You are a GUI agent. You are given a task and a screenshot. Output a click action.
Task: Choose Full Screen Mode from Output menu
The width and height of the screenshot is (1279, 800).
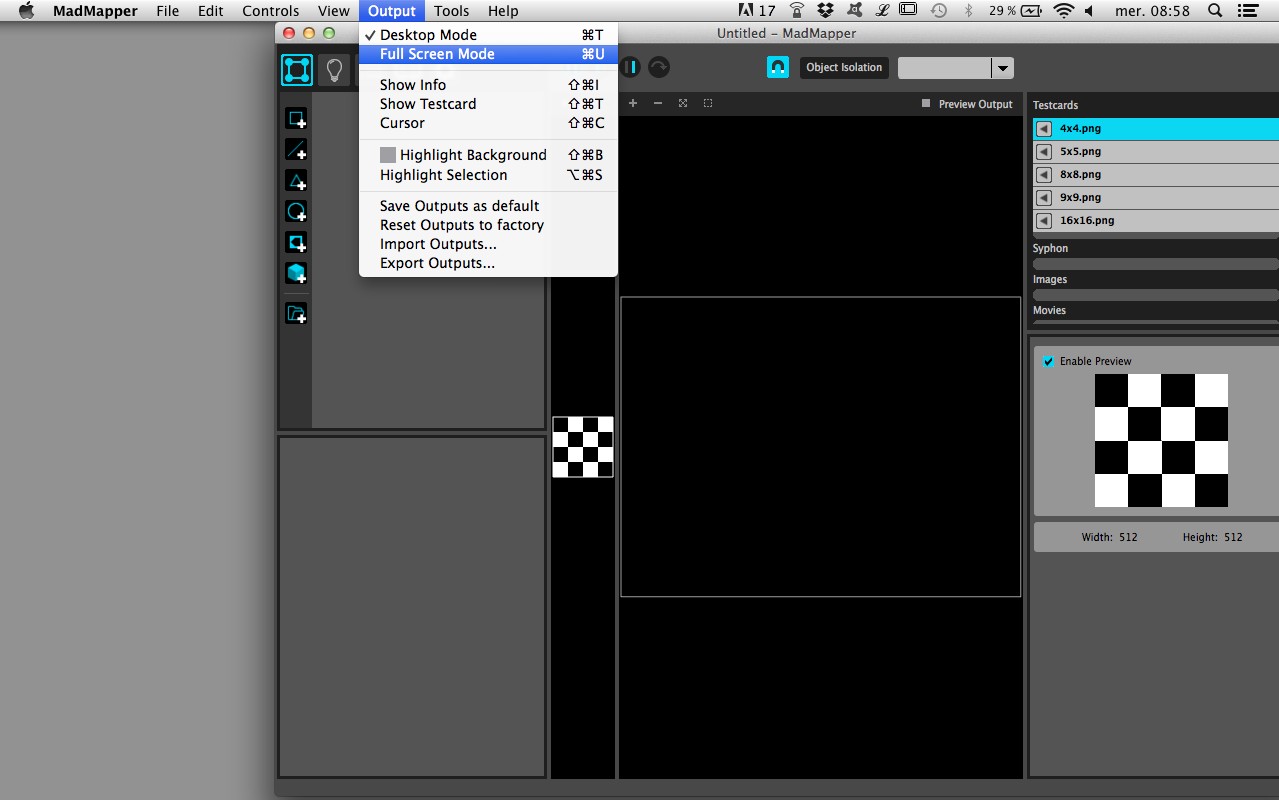pyautogui.click(x=437, y=54)
